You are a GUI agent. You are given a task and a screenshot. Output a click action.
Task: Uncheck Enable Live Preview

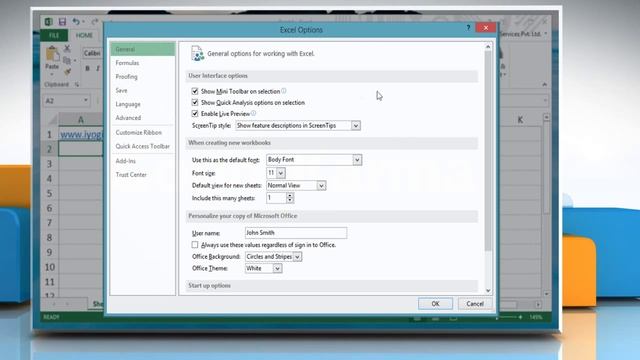[195, 113]
